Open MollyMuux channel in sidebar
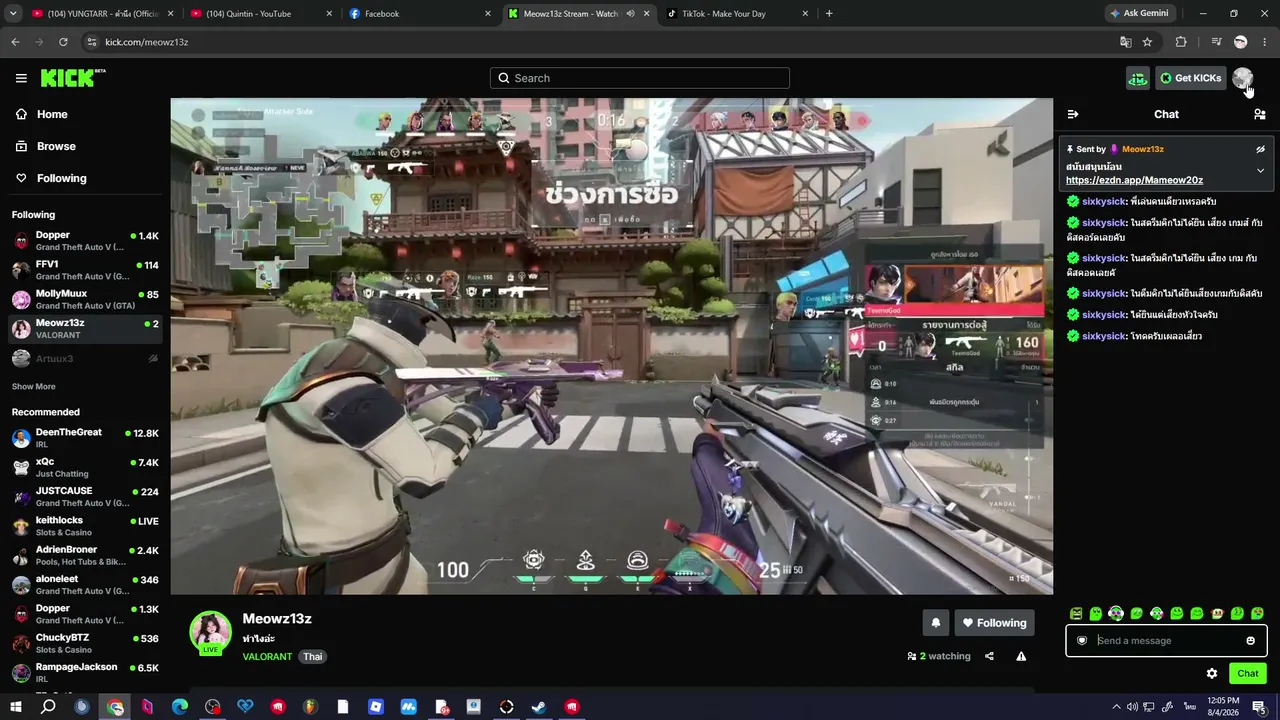This screenshot has height=720, width=1280. [x=85, y=300]
